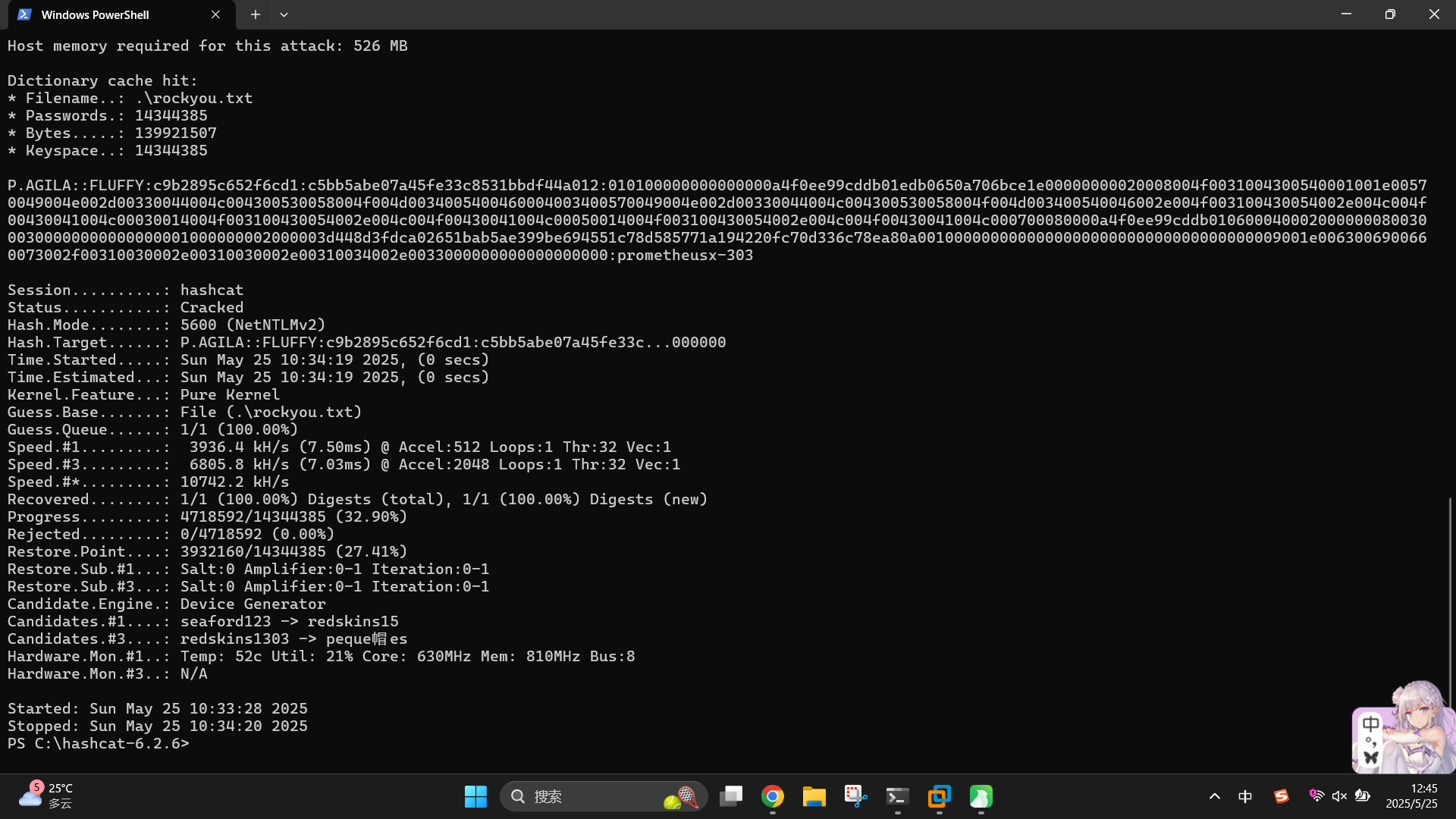Open VMware Workstation from taskbar
This screenshot has width=1456, height=819.
click(x=940, y=796)
